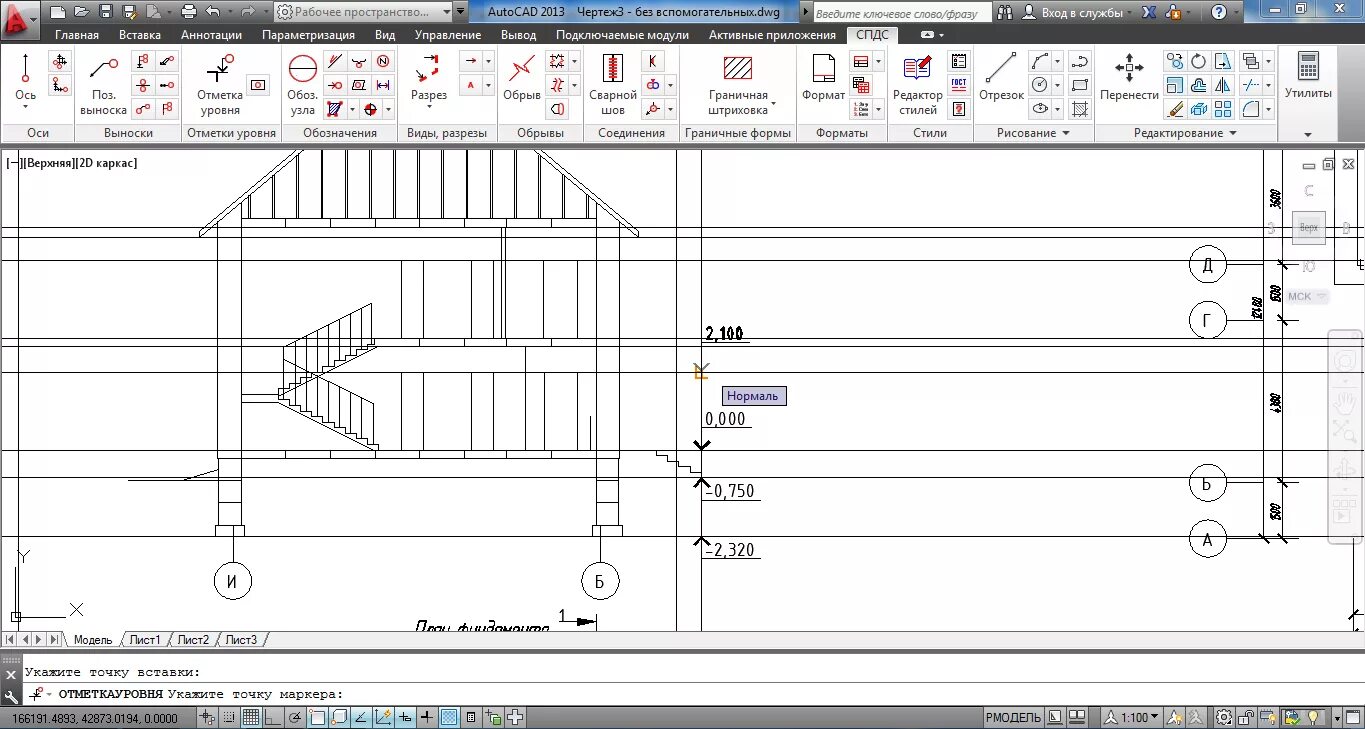Expand the Утилиты panel arrow
Viewport: 1365px width, 729px height.
point(1308,134)
